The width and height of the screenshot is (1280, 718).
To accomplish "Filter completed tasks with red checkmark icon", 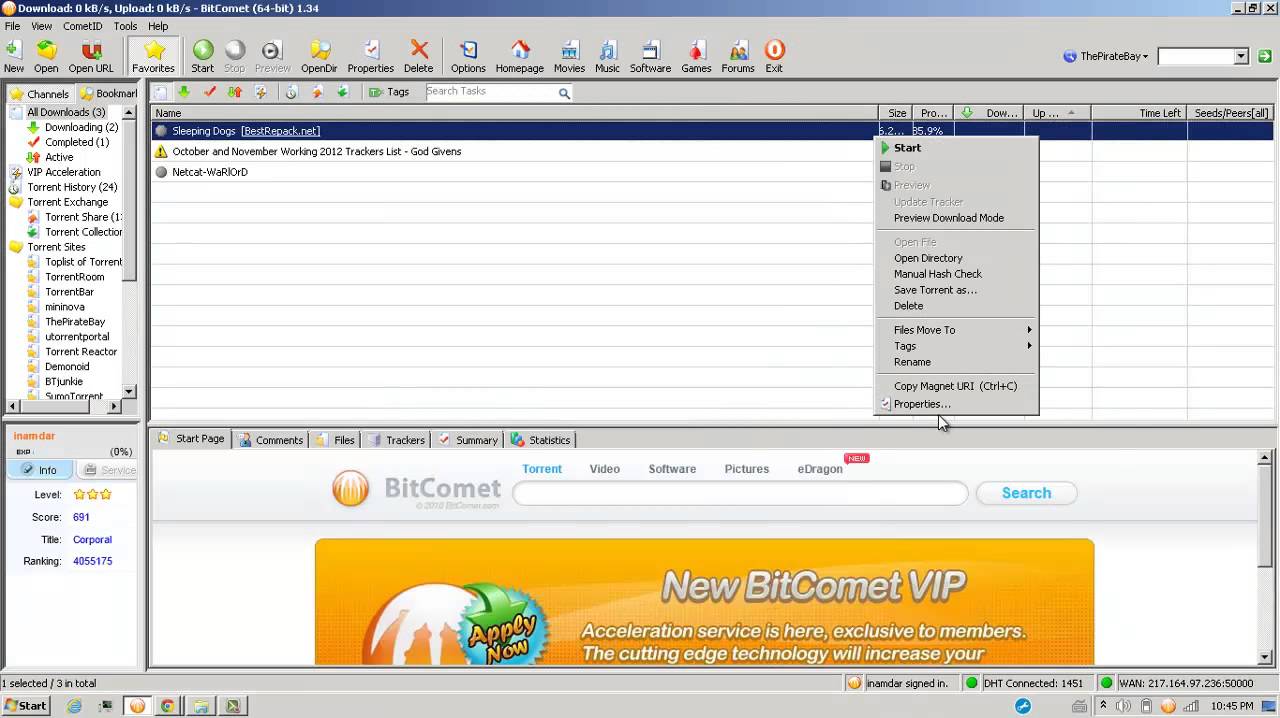I will [210, 92].
